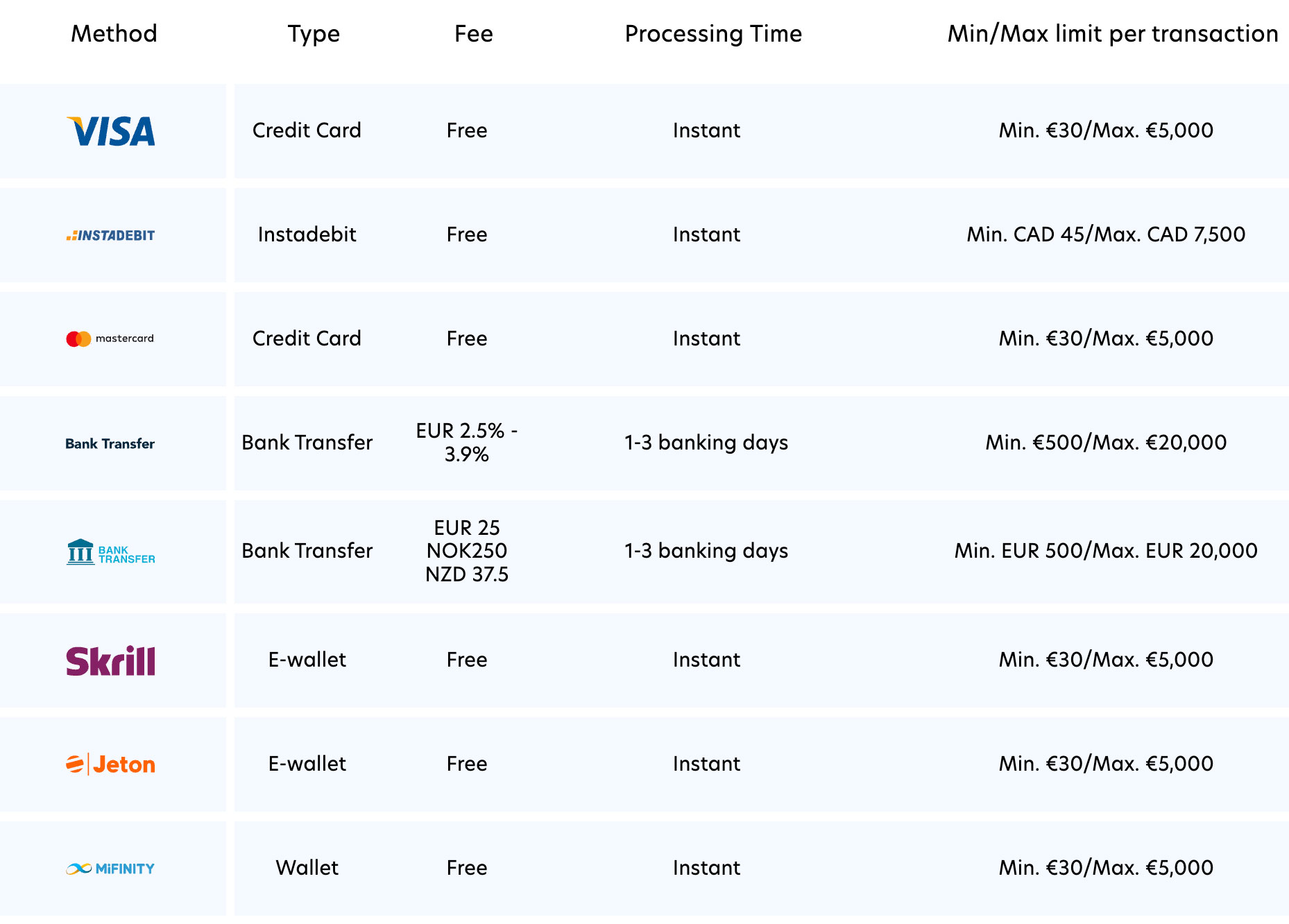Viewport: 1289px width, 924px height.
Task: Click the Mastercard logo
Action: coord(110,339)
